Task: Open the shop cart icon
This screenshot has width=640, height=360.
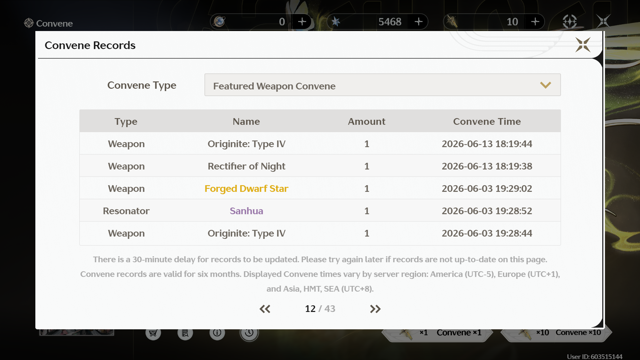Action: 153,333
